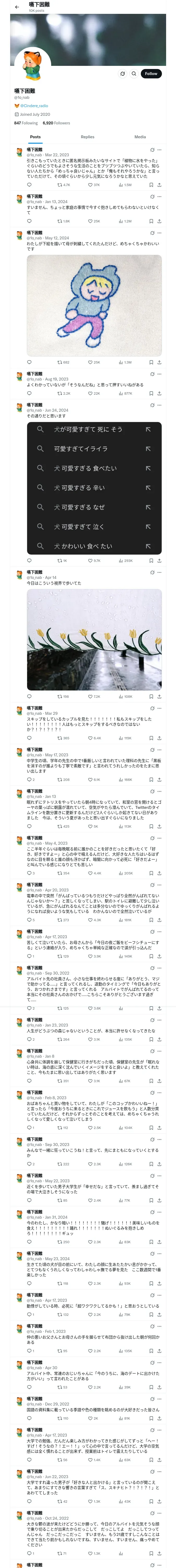Switch to the Replies tab
The height and width of the screenshot is (1568, 176).
(x=87, y=137)
